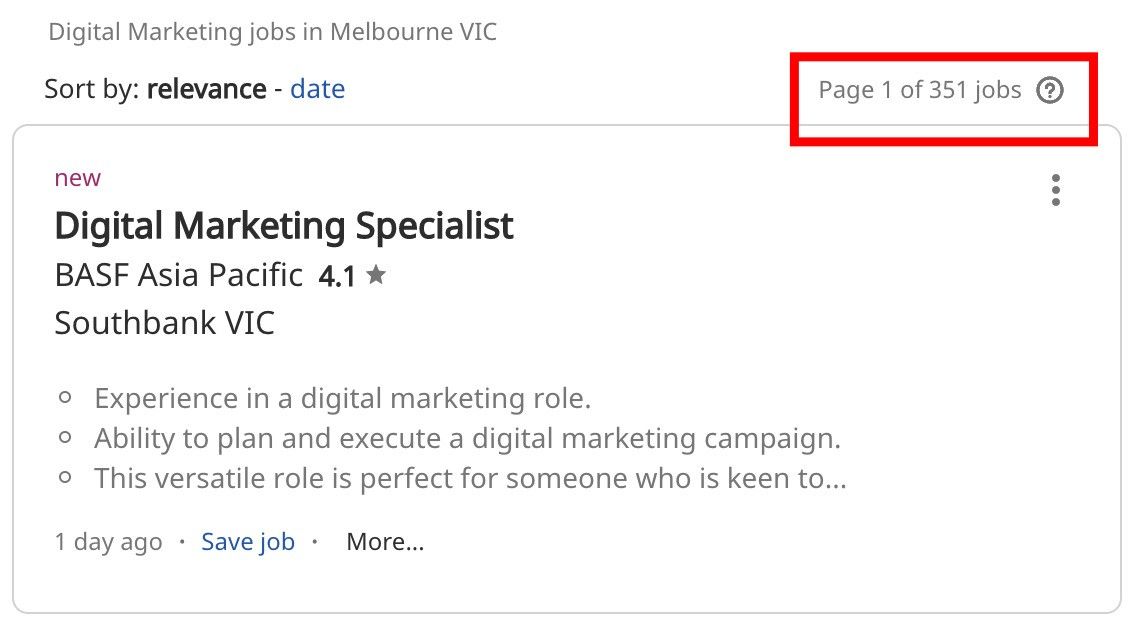
Task: Sort results by date
Action: pos(318,89)
